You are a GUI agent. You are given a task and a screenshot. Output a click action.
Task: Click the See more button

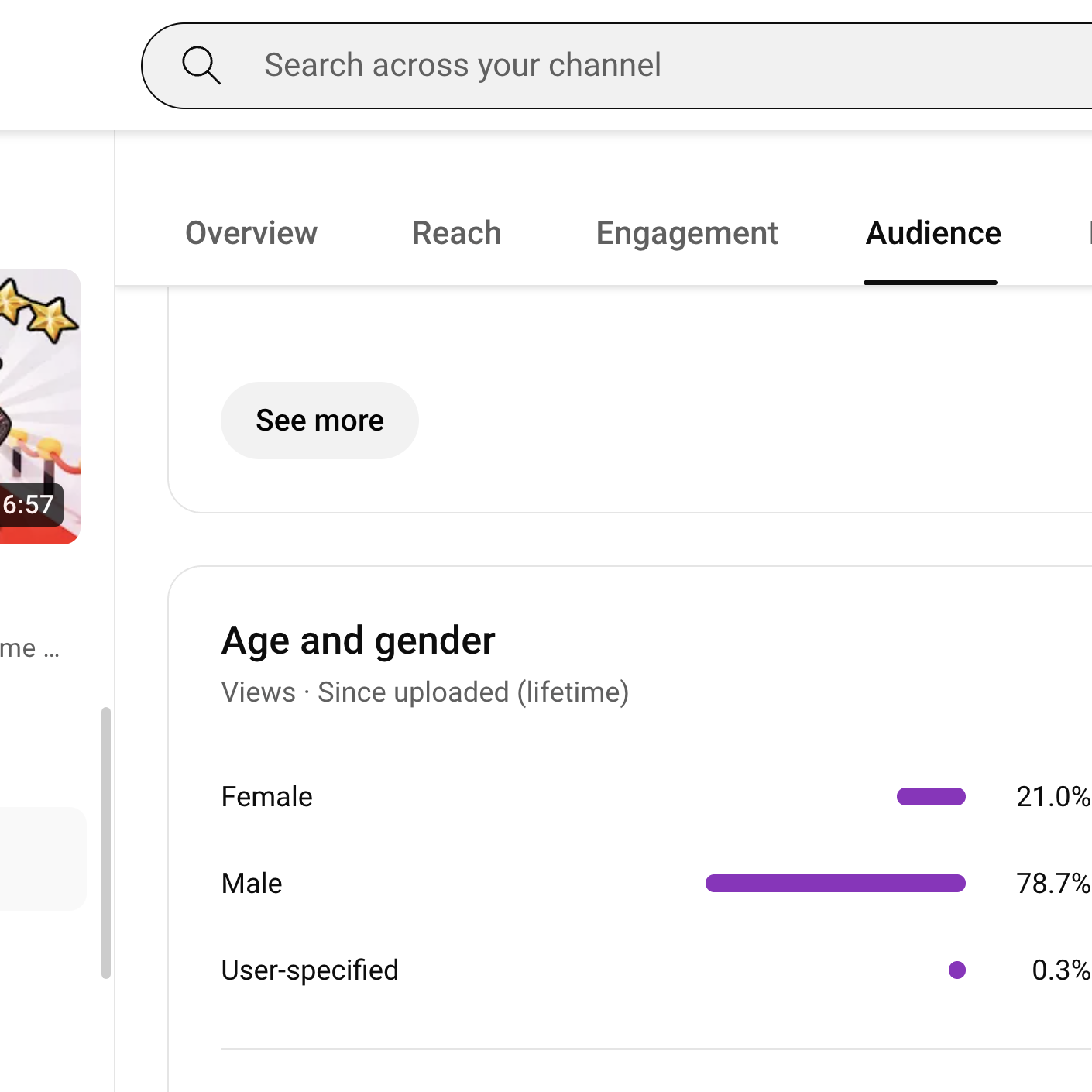click(320, 421)
